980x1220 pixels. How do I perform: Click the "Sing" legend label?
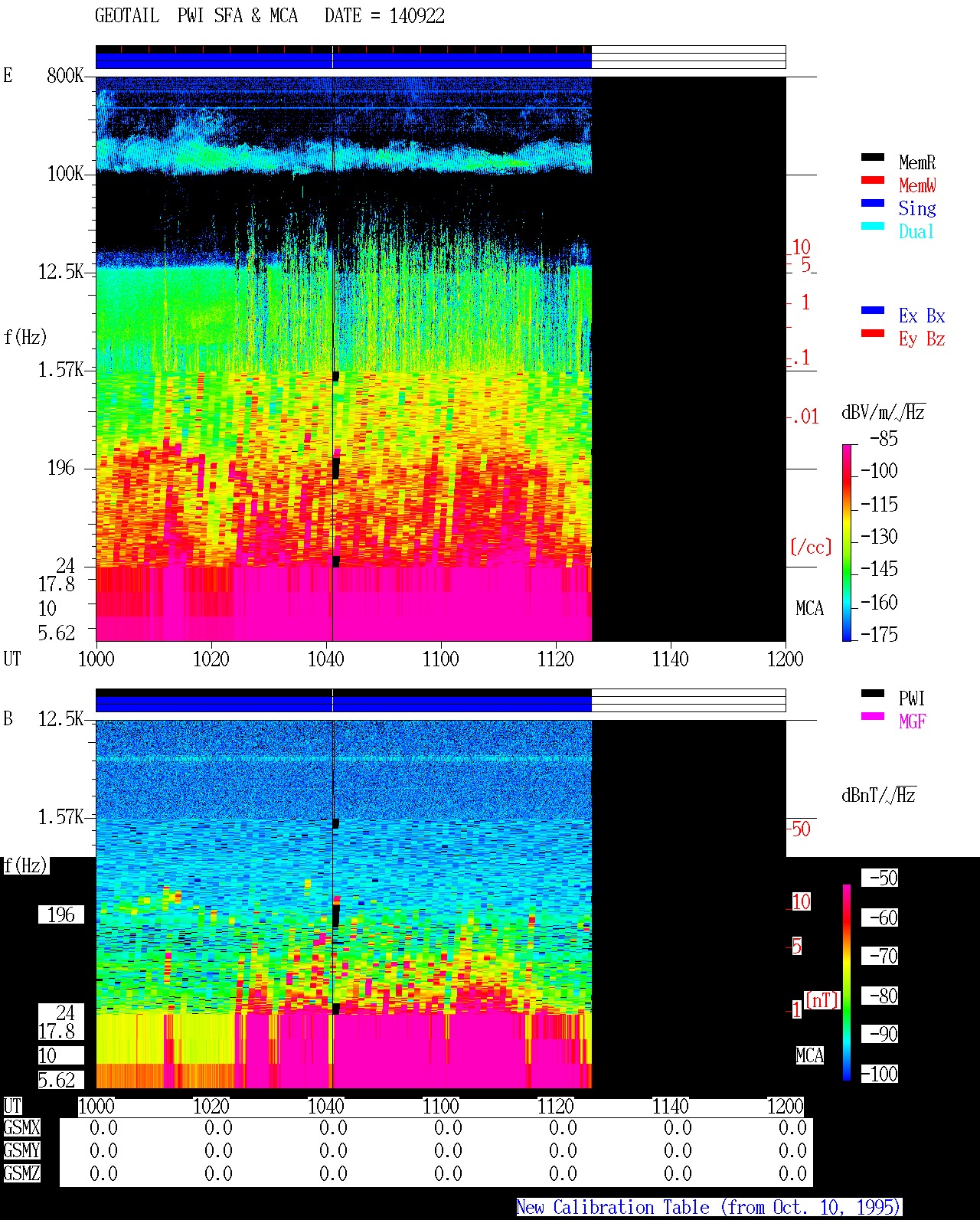[x=917, y=208]
